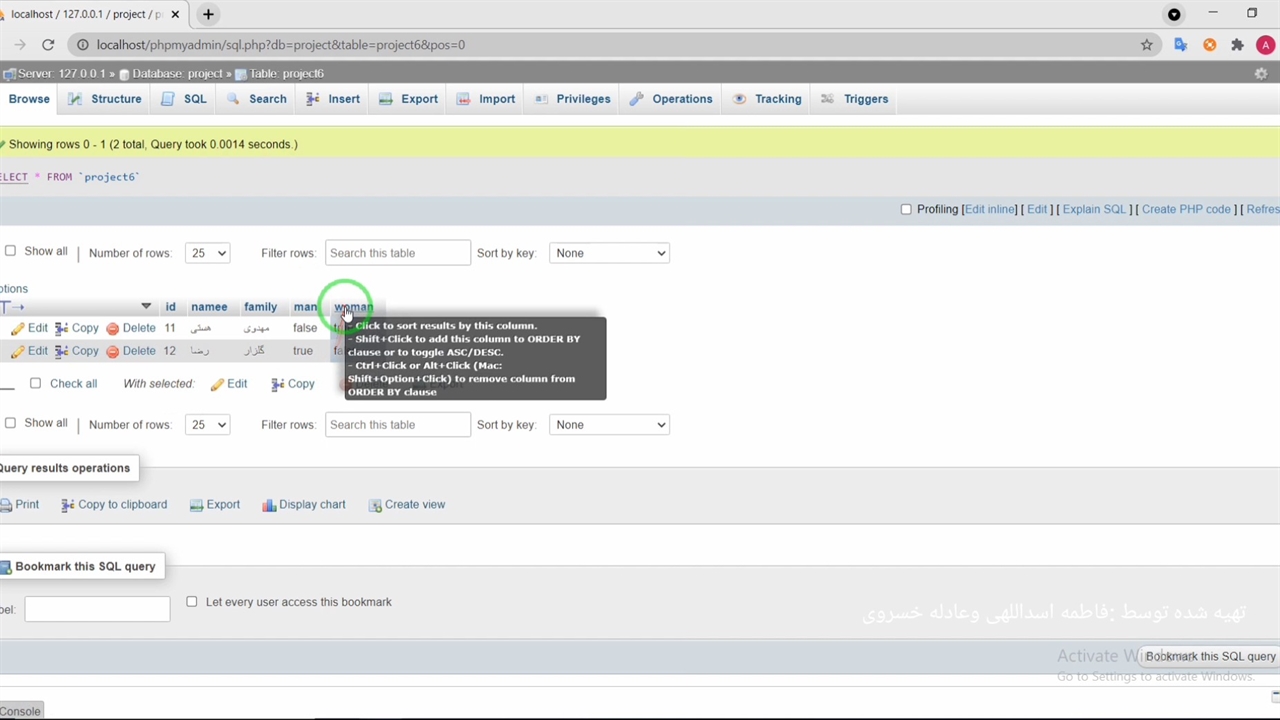Click red Delete icon for row 12

coord(113,351)
